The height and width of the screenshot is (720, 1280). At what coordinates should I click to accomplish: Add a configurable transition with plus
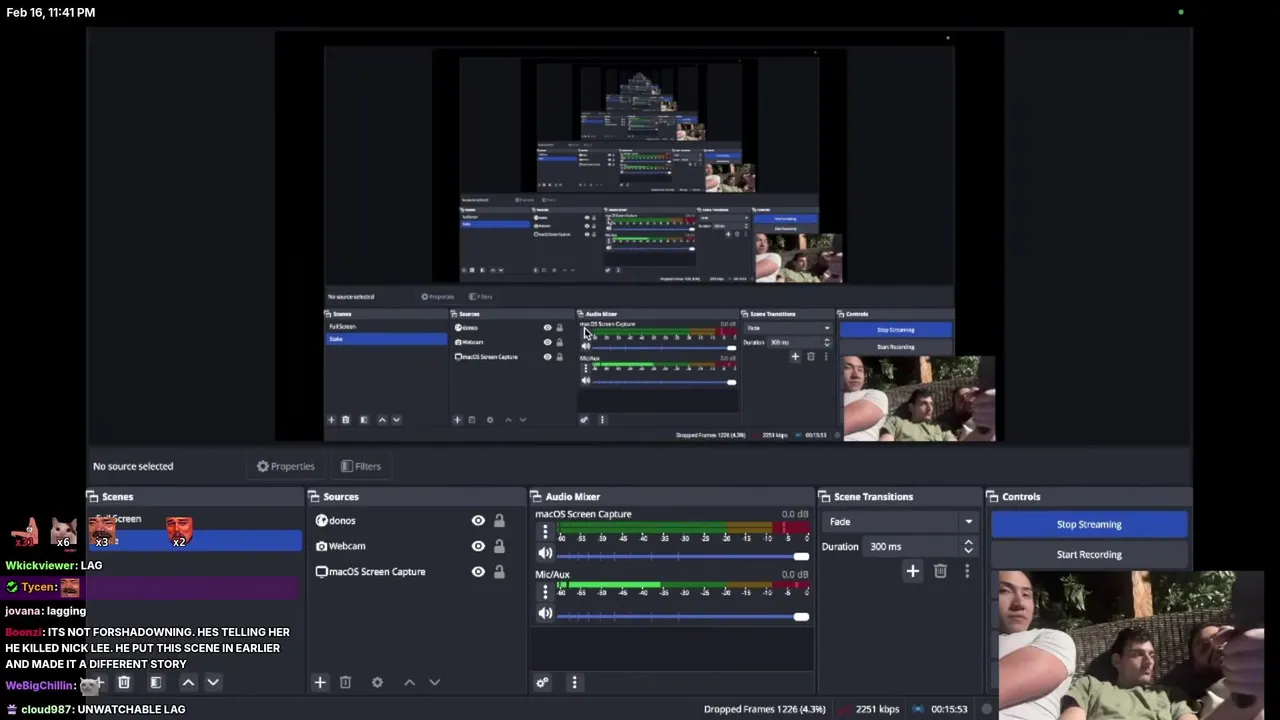coord(912,571)
